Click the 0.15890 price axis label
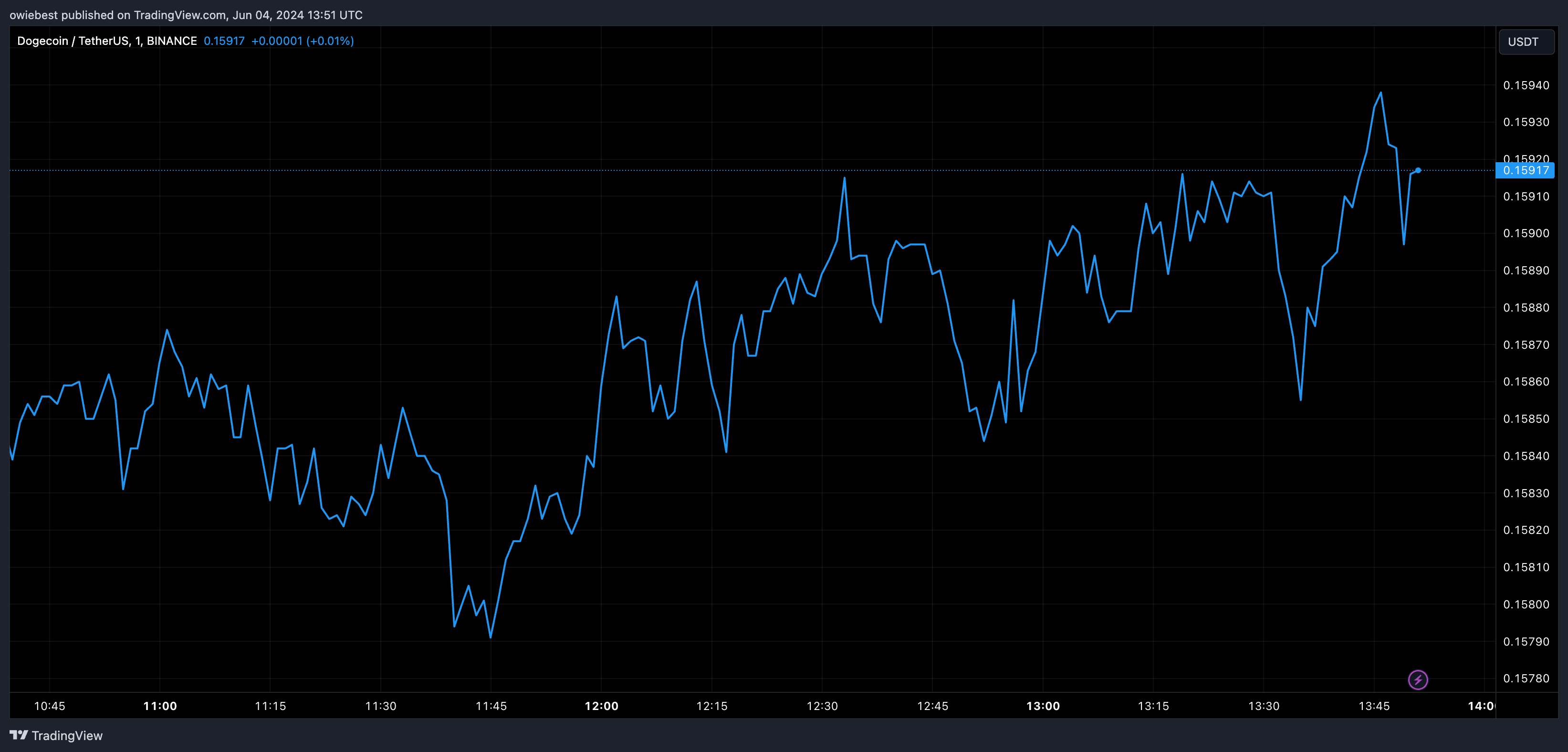Screen dimensions: 1568x752 pyautogui.click(x=1526, y=271)
